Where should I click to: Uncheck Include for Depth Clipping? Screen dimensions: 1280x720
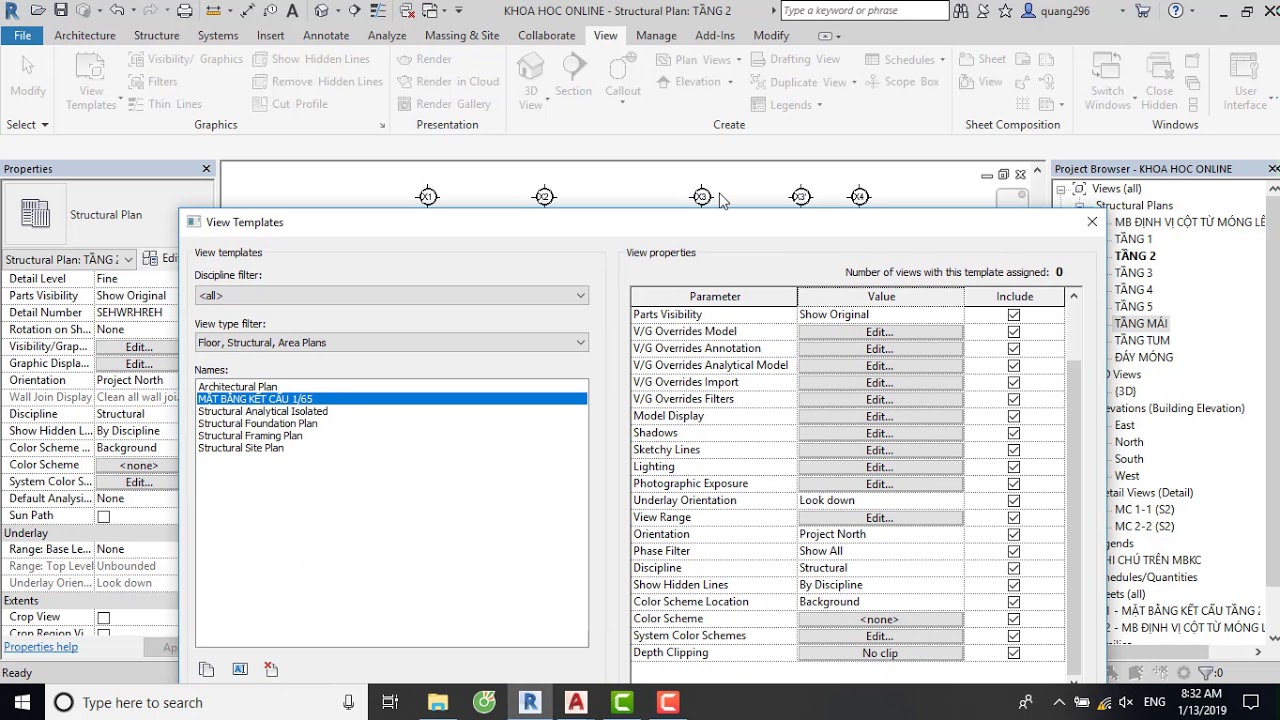point(1014,653)
